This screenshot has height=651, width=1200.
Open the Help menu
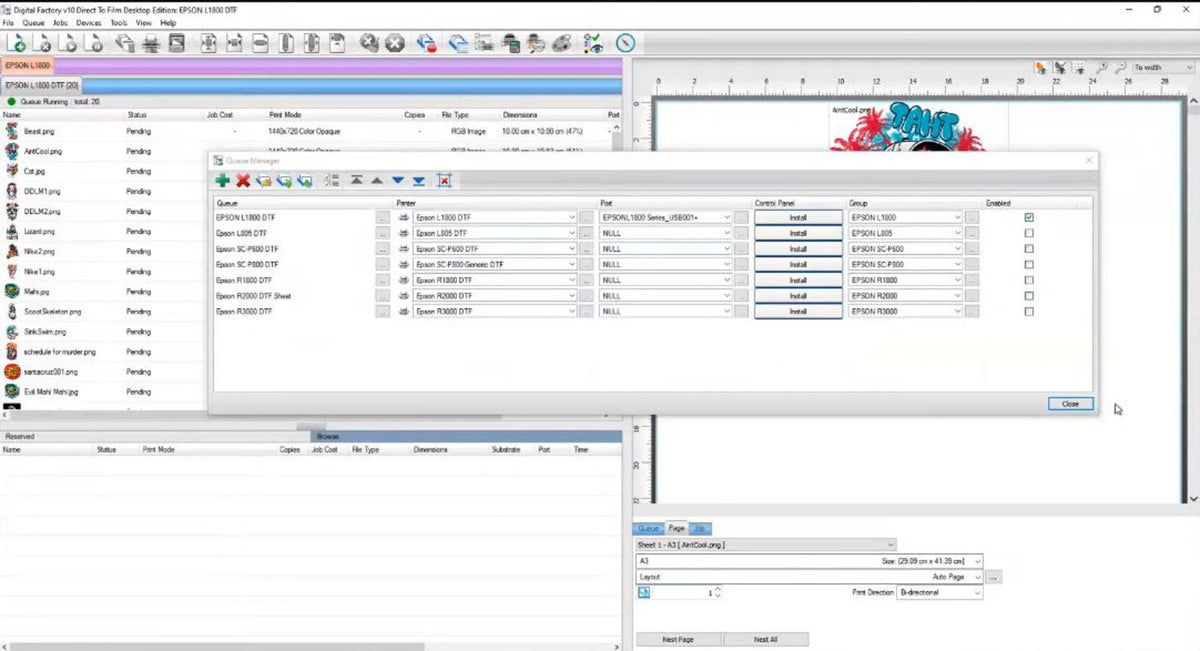pyautogui.click(x=167, y=22)
